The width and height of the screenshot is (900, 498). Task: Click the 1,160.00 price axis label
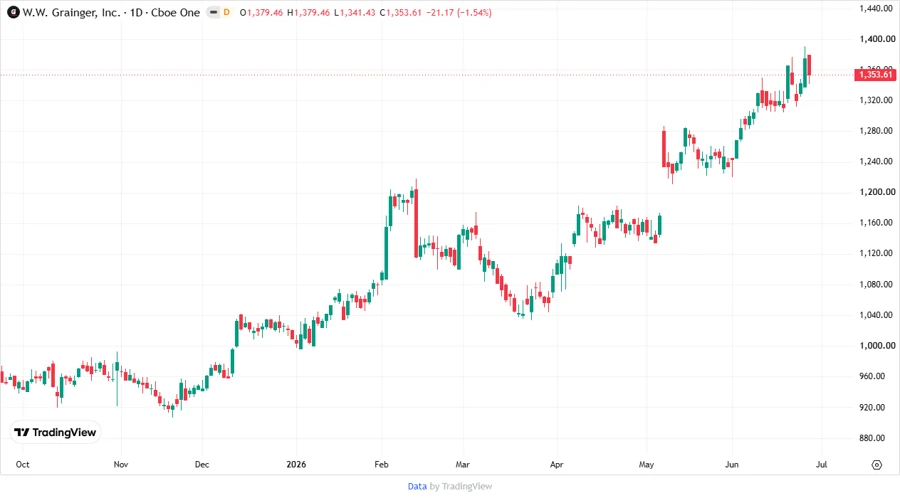click(876, 223)
